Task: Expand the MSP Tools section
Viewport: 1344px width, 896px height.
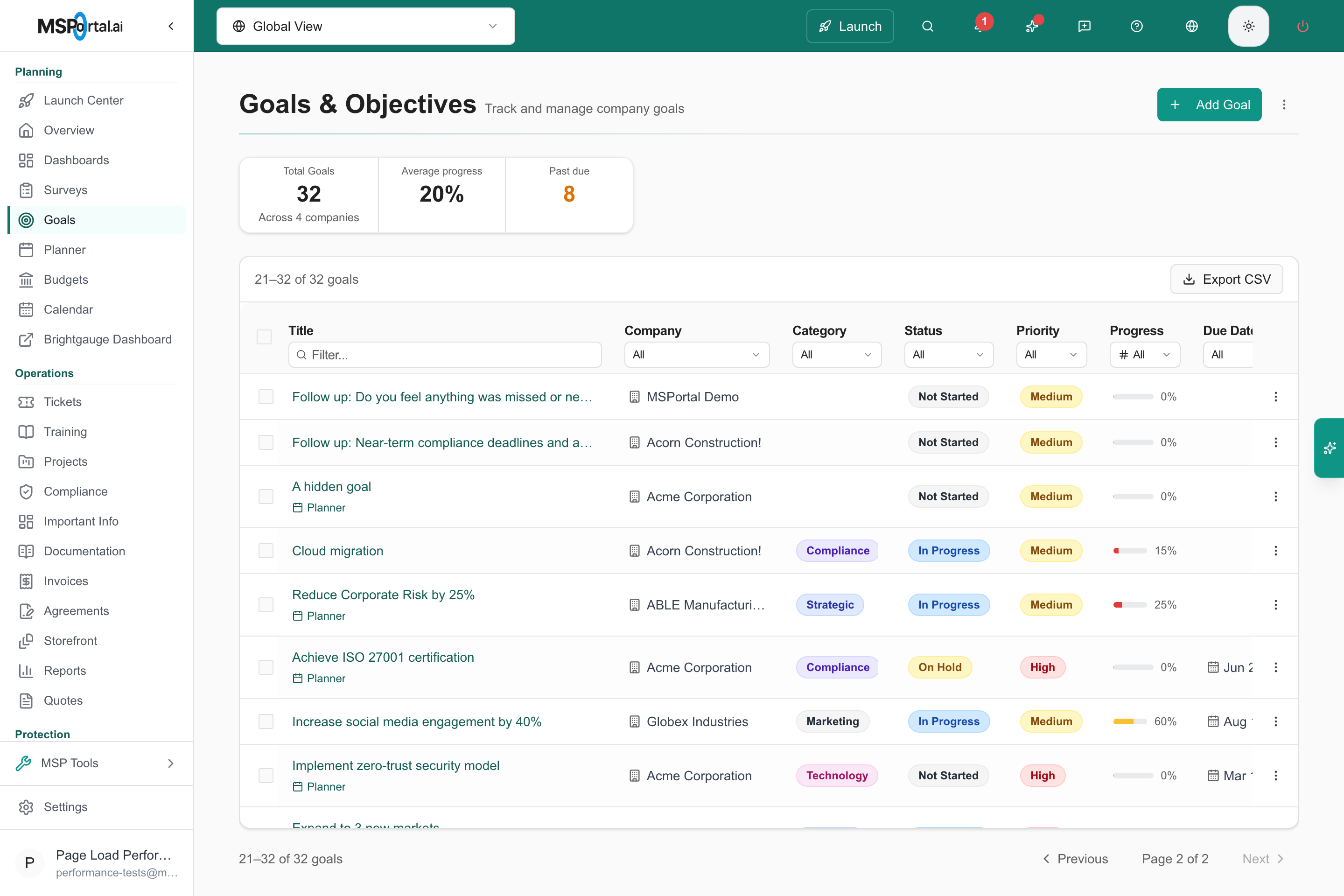Action: click(x=97, y=763)
